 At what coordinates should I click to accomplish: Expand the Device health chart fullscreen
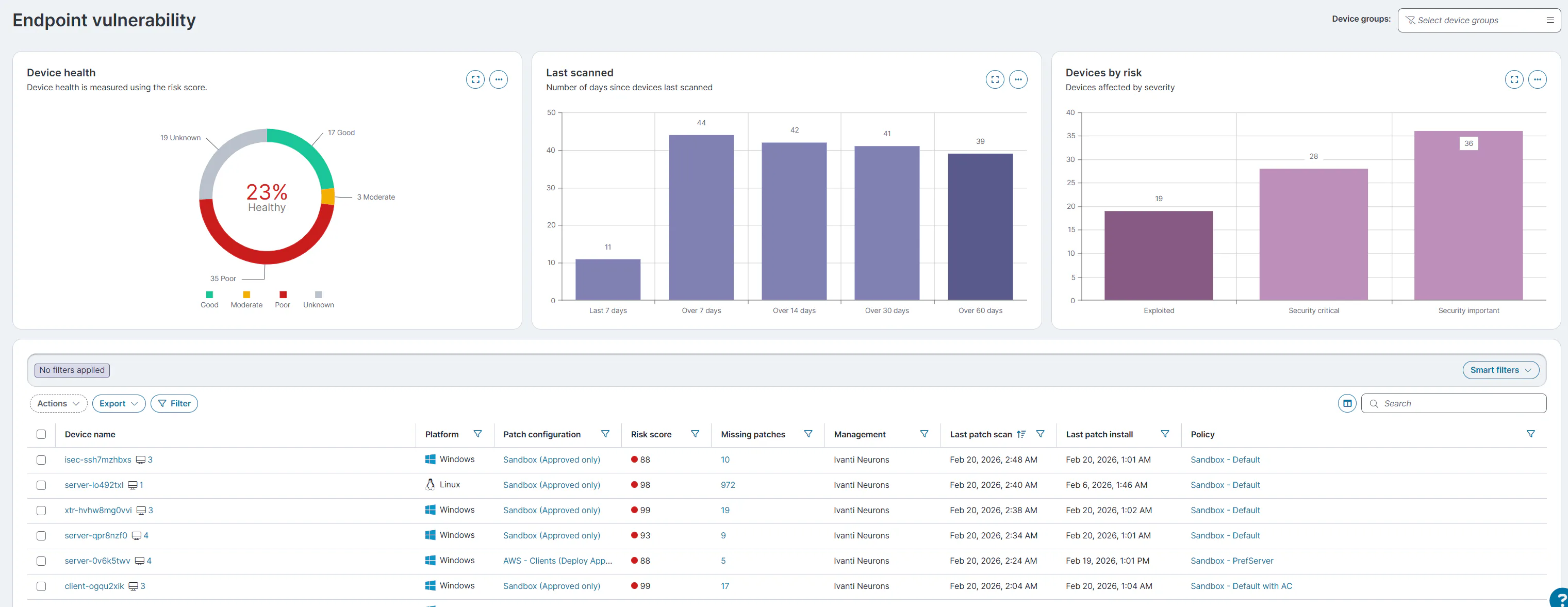click(475, 79)
